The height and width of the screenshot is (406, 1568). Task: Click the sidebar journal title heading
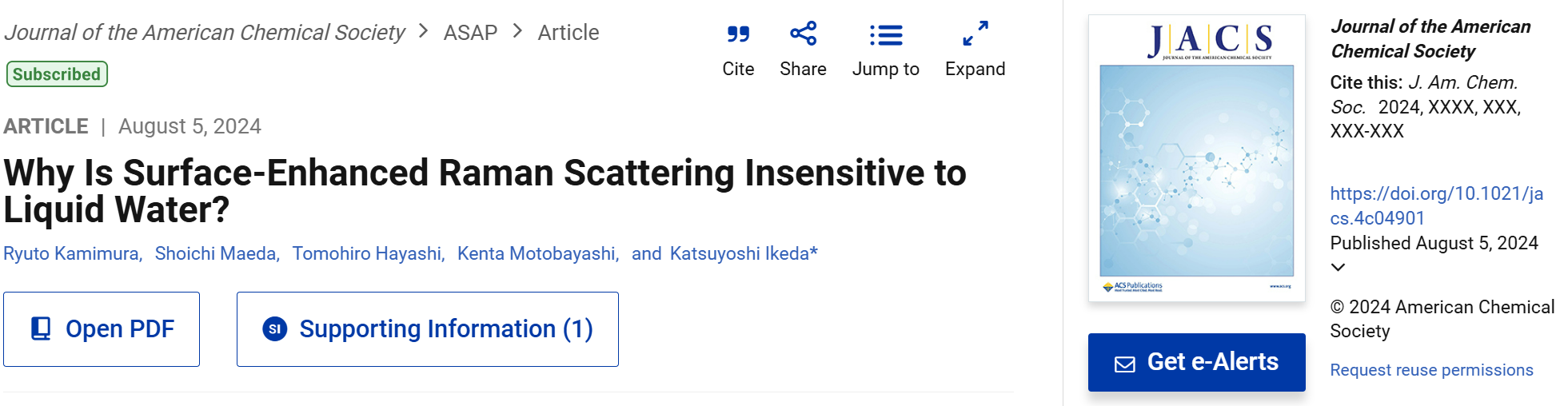point(1430,38)
